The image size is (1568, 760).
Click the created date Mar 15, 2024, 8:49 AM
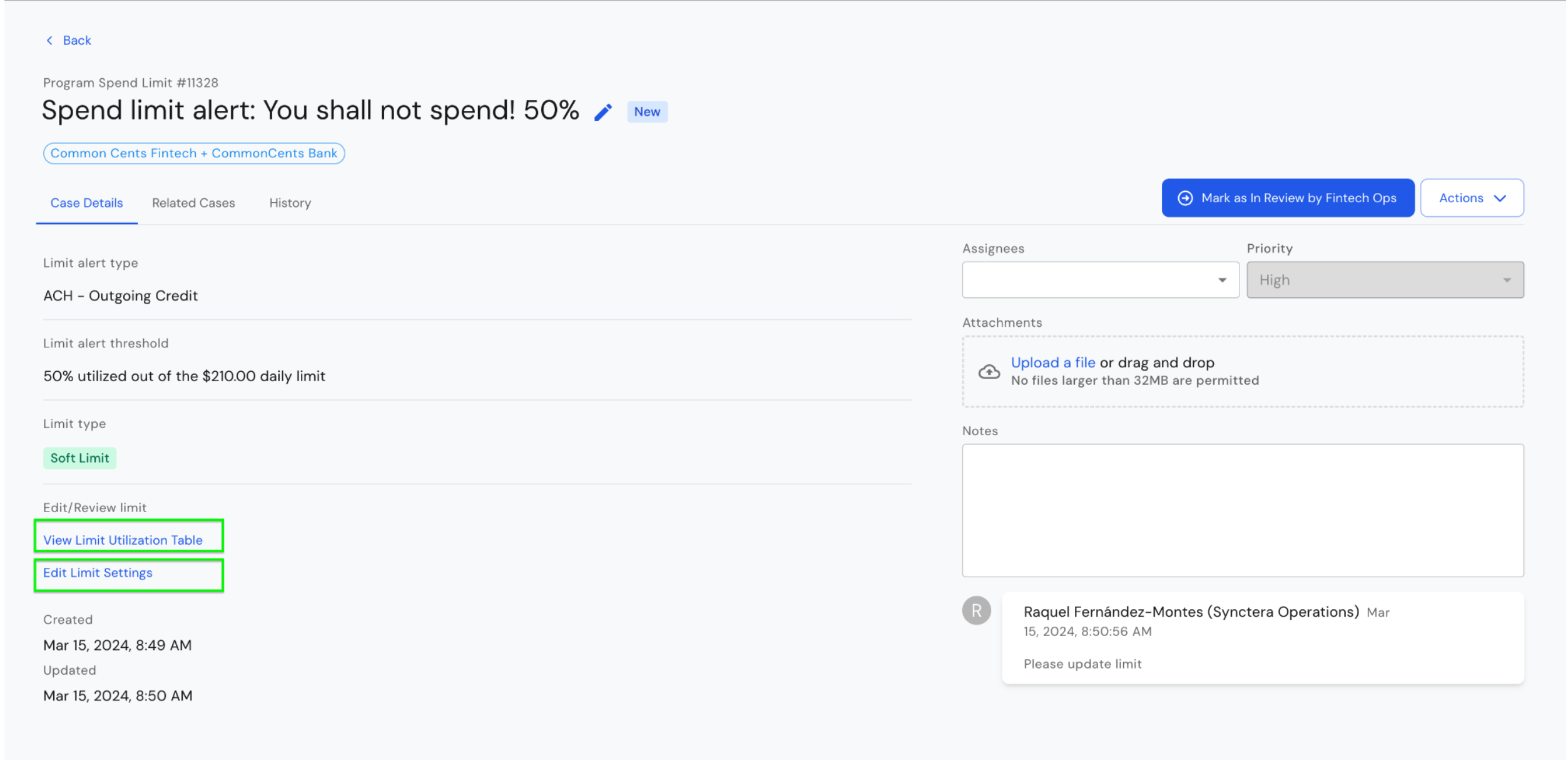coord(118,645)
